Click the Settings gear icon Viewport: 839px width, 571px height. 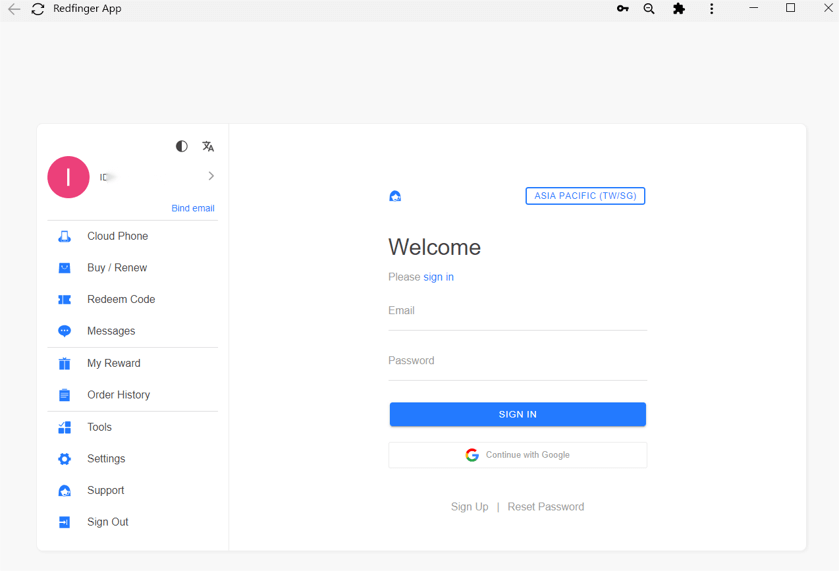coord(64,459)
